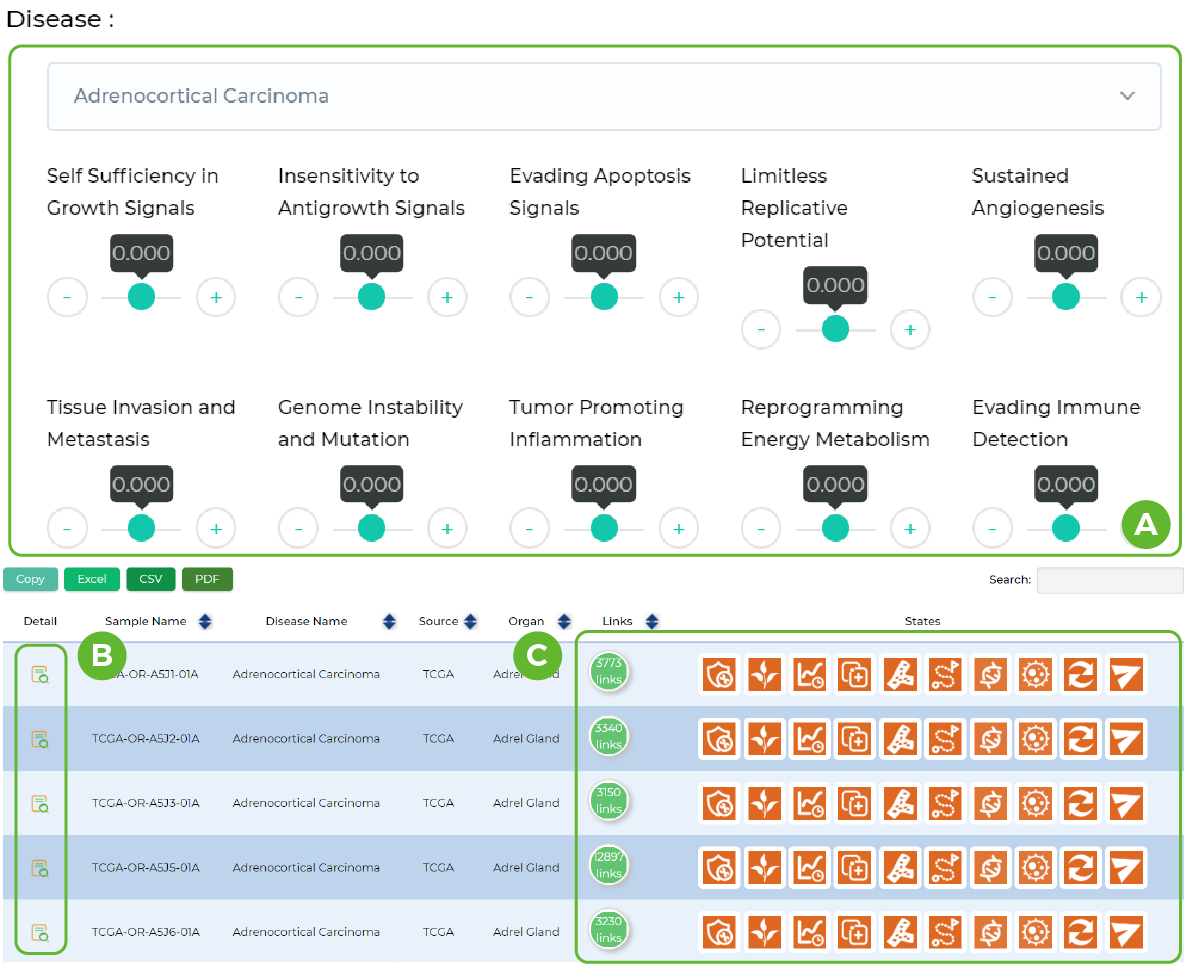Export the table using Excel button

pyautogui.click(x=92, y=579)
